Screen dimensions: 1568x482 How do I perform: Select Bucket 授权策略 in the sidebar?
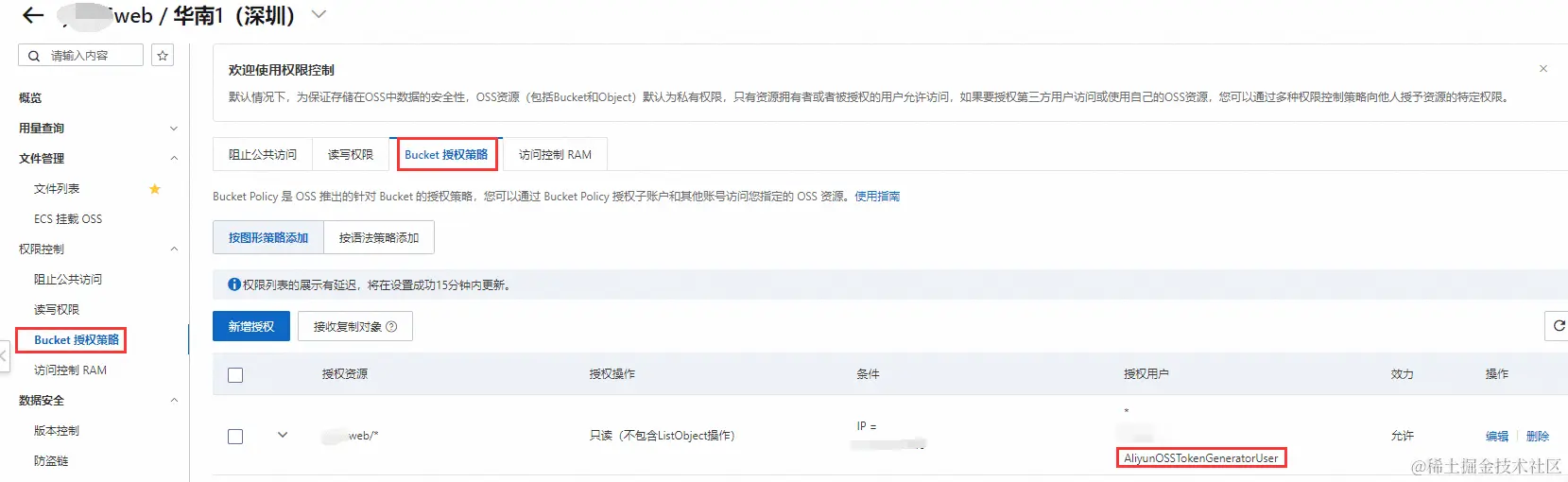click(77, 340)
